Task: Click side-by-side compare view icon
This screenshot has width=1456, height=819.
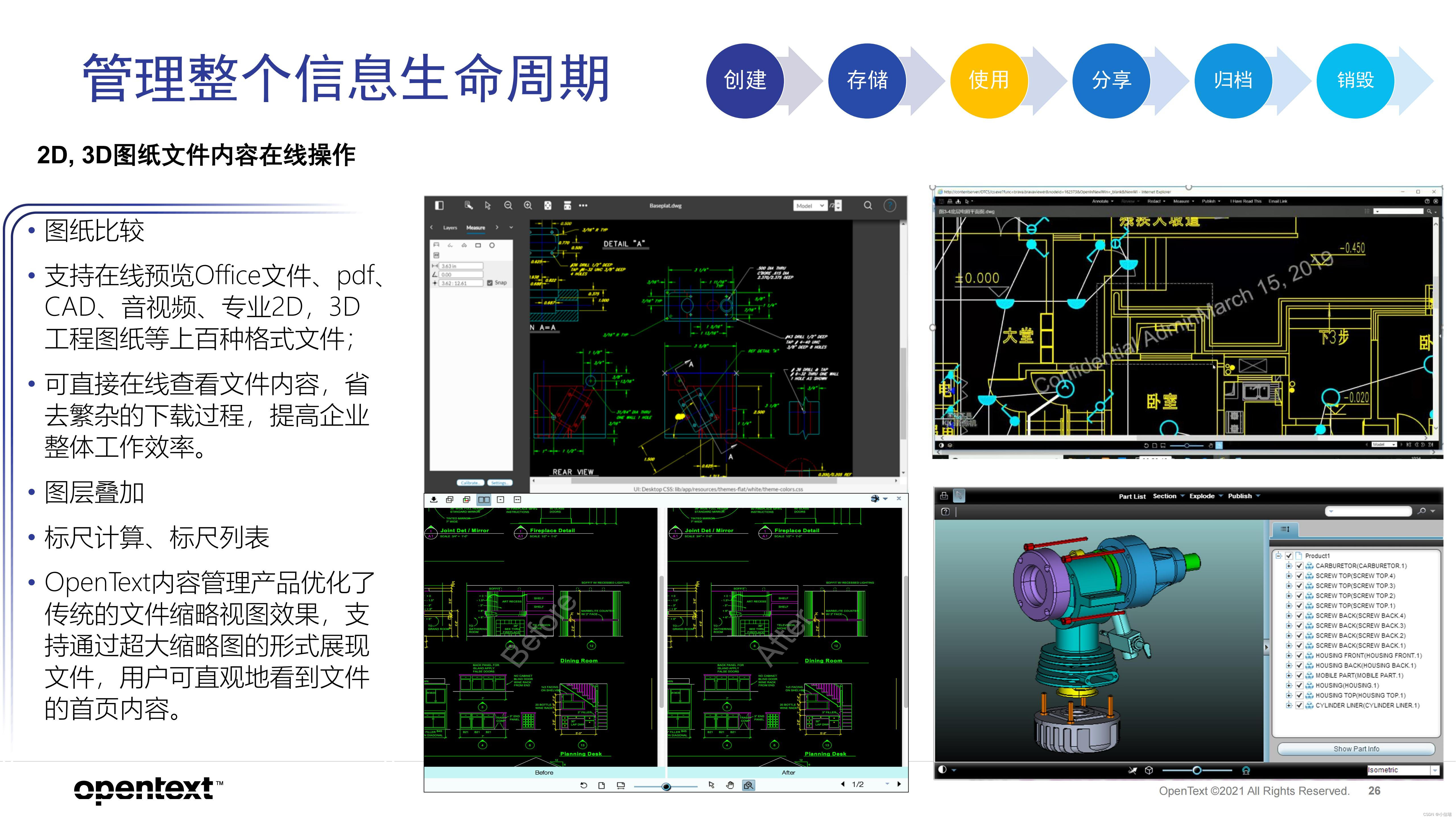Action: coord(484,500)
